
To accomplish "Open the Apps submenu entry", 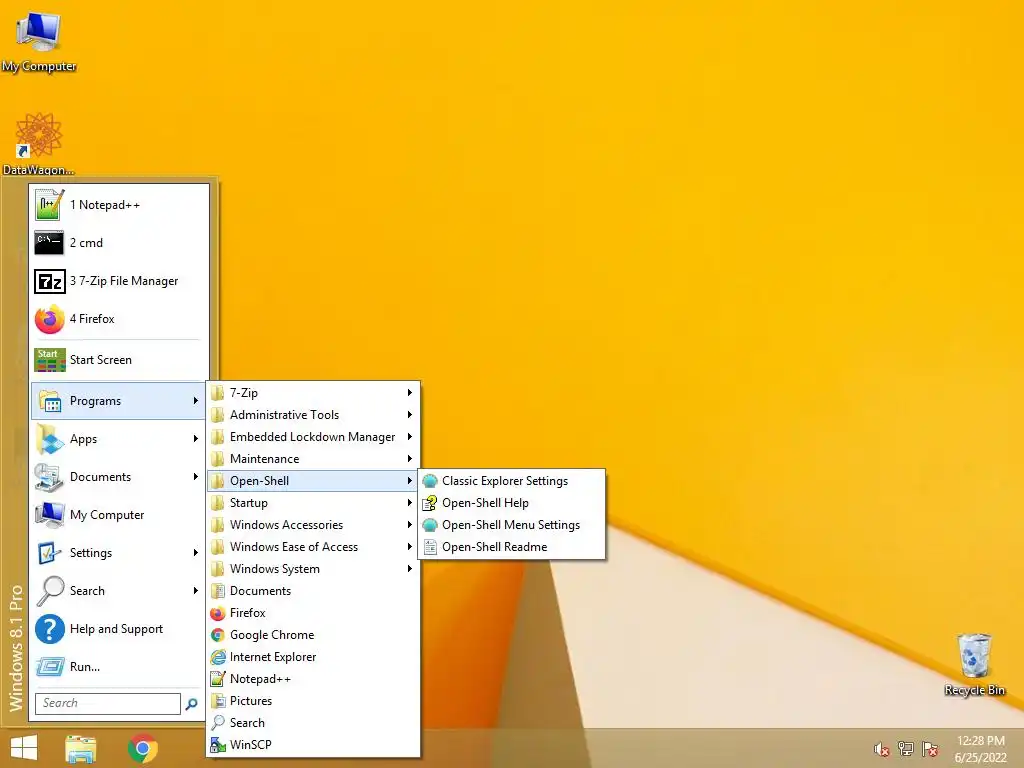I will click(x=119, y=439).
